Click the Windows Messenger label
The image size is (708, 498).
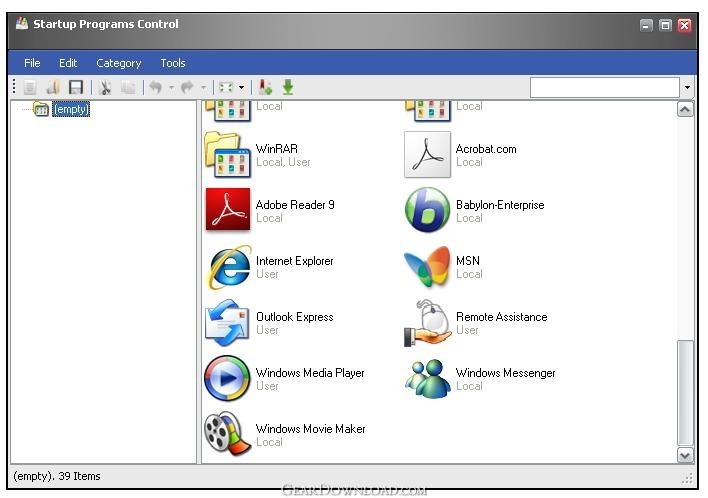coord(505,373)
